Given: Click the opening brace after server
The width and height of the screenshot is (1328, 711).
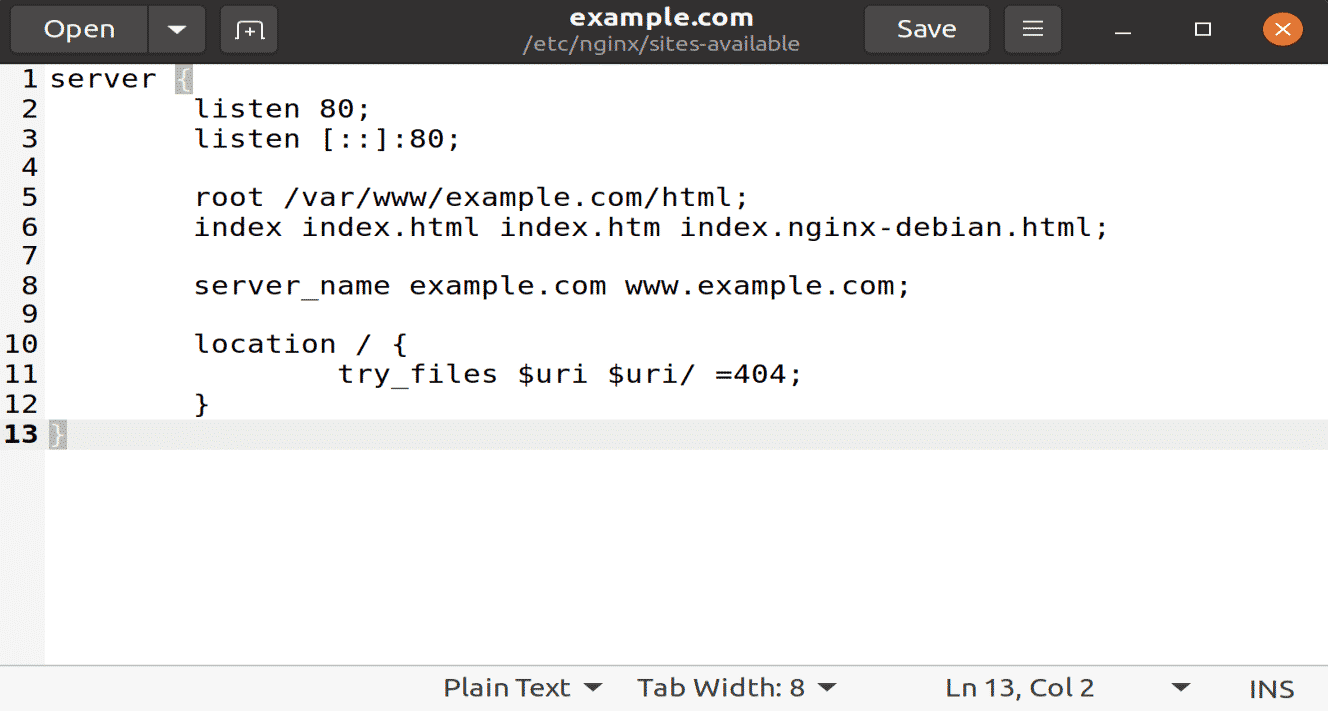Looking at the screenshot, I should coord(183,79).
